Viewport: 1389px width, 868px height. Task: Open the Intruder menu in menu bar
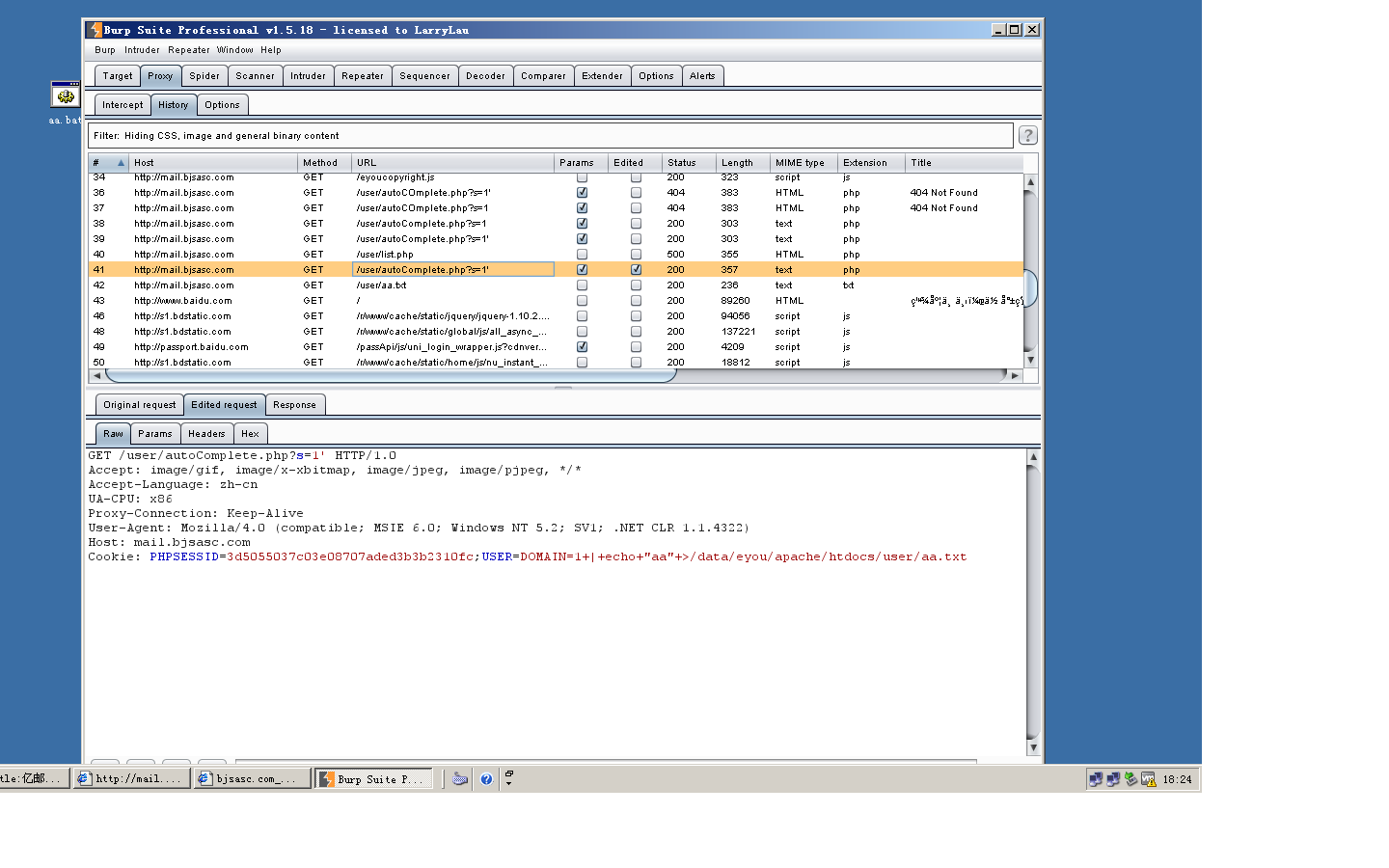pyautogui.click(x=142, y=50)
